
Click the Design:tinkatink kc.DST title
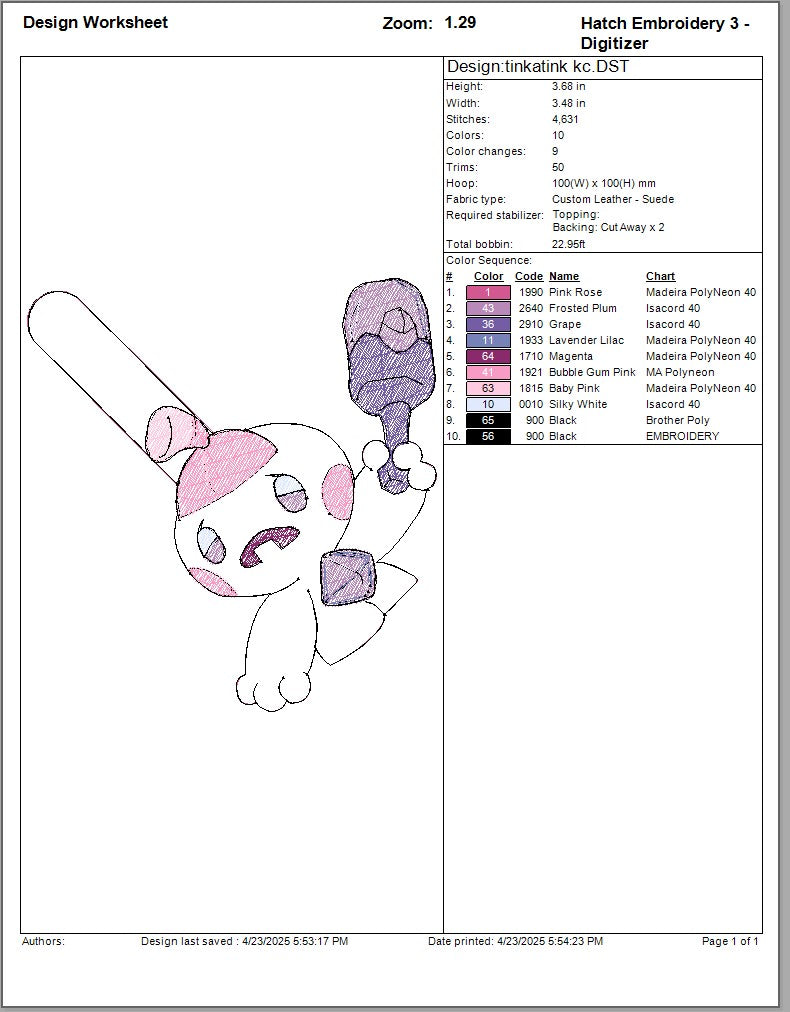coord(538,67)
